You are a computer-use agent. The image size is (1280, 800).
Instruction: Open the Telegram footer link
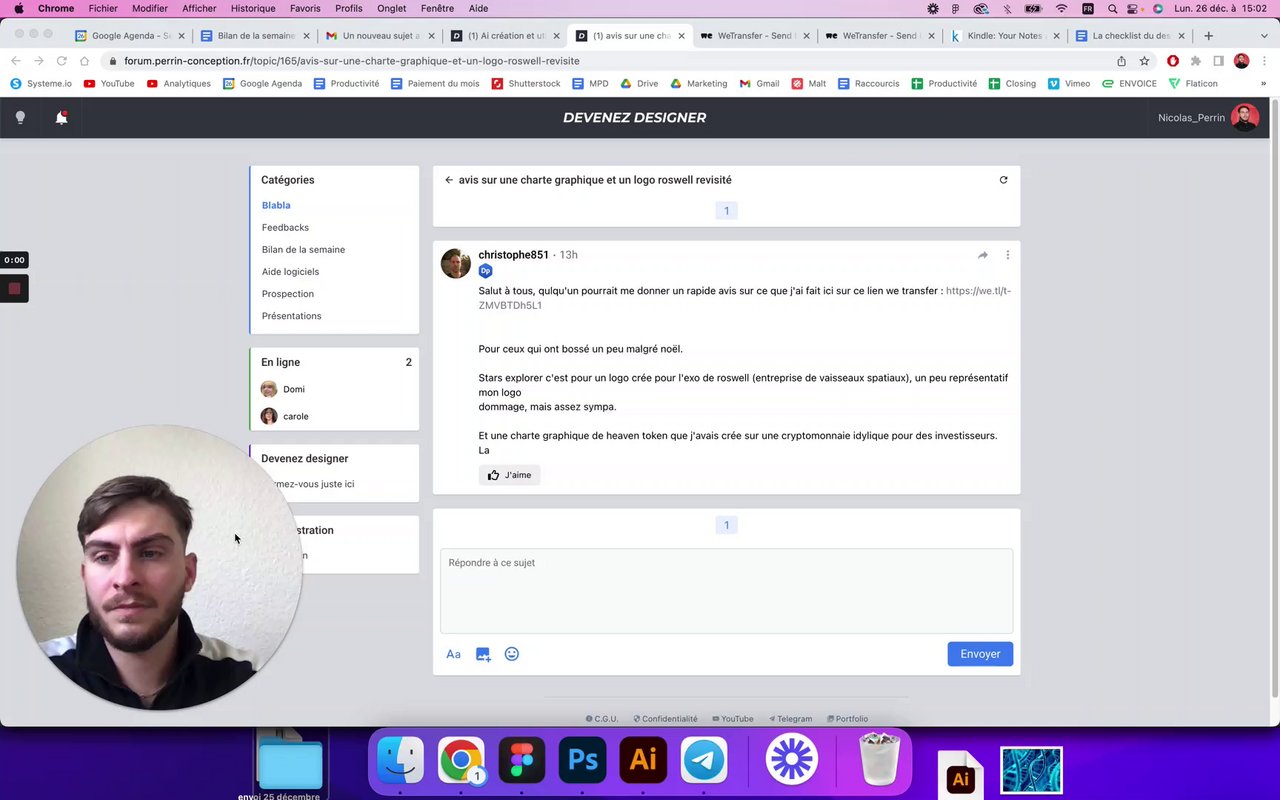pos(790,719)
